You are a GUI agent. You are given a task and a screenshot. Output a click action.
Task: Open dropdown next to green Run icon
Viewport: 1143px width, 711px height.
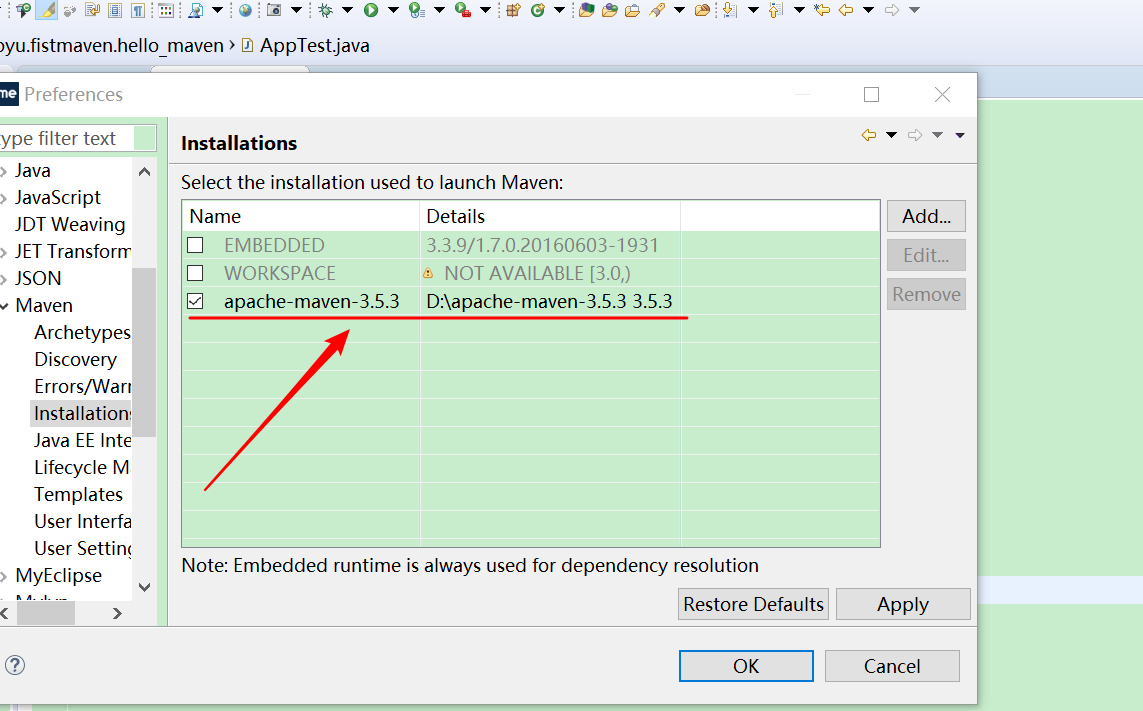(x=393, y=10)
